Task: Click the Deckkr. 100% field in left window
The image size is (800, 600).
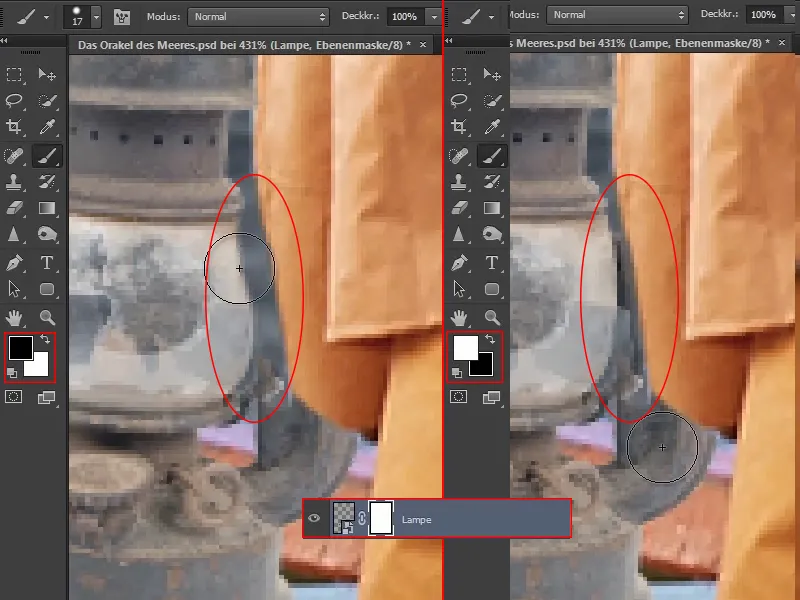Action: coord(406,17)
